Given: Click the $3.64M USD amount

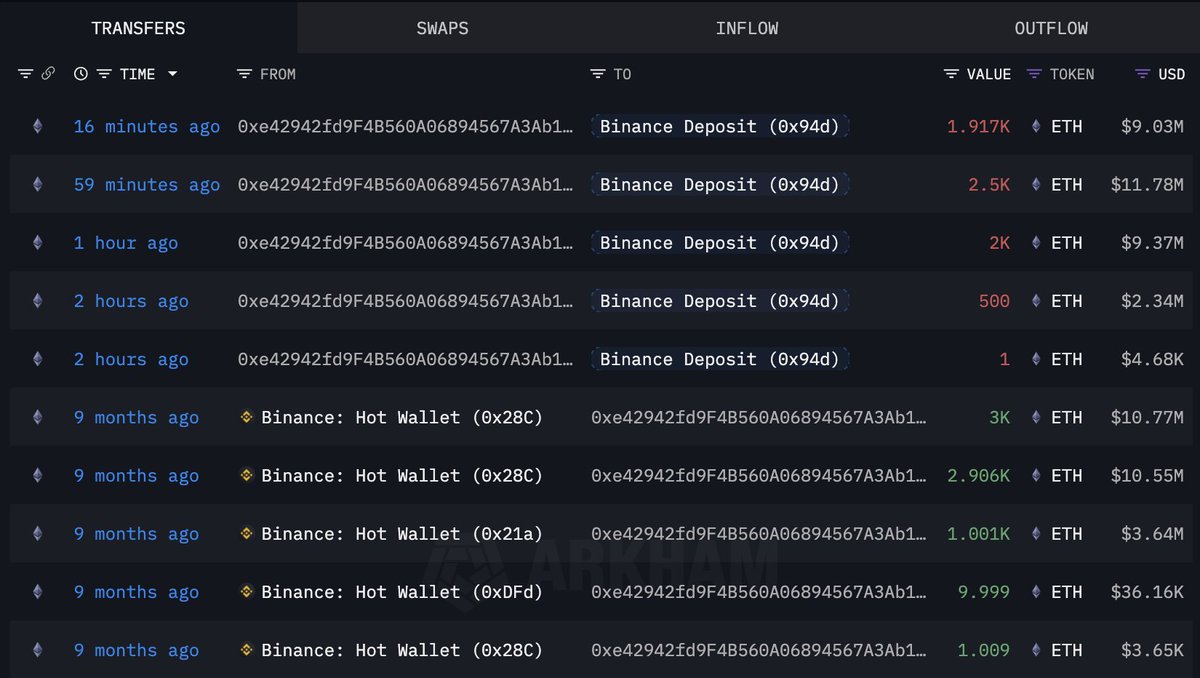Looking at the screenshot, I should pos(1153,533).
